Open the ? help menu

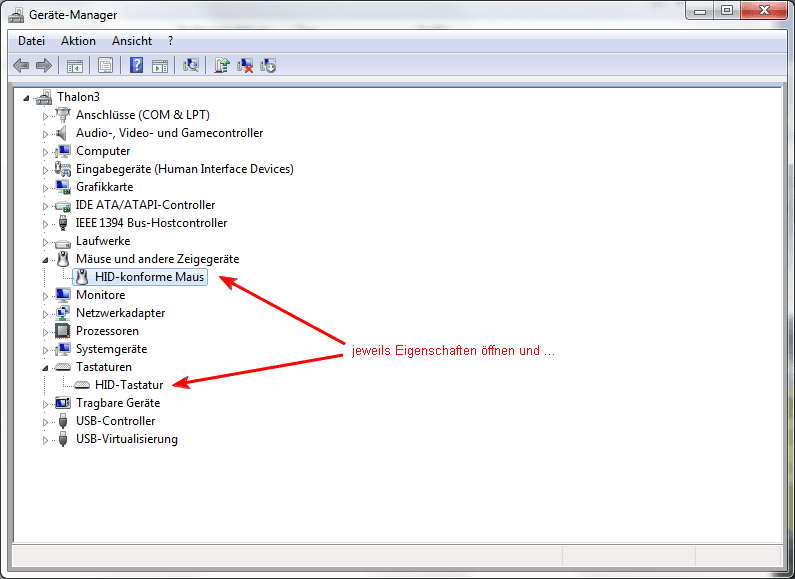click(170, 41)
